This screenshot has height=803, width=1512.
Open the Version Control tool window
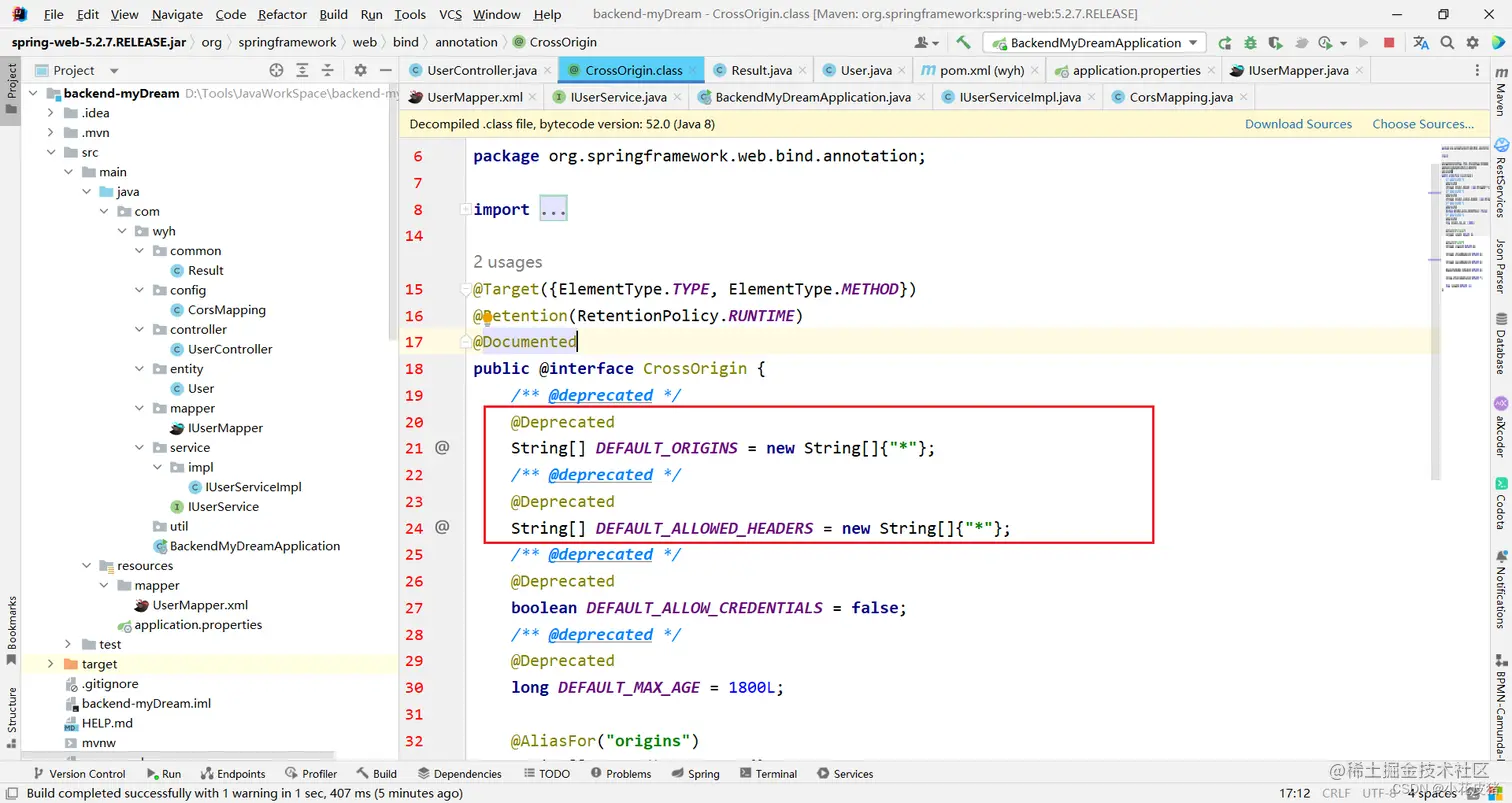pos(79,774)
